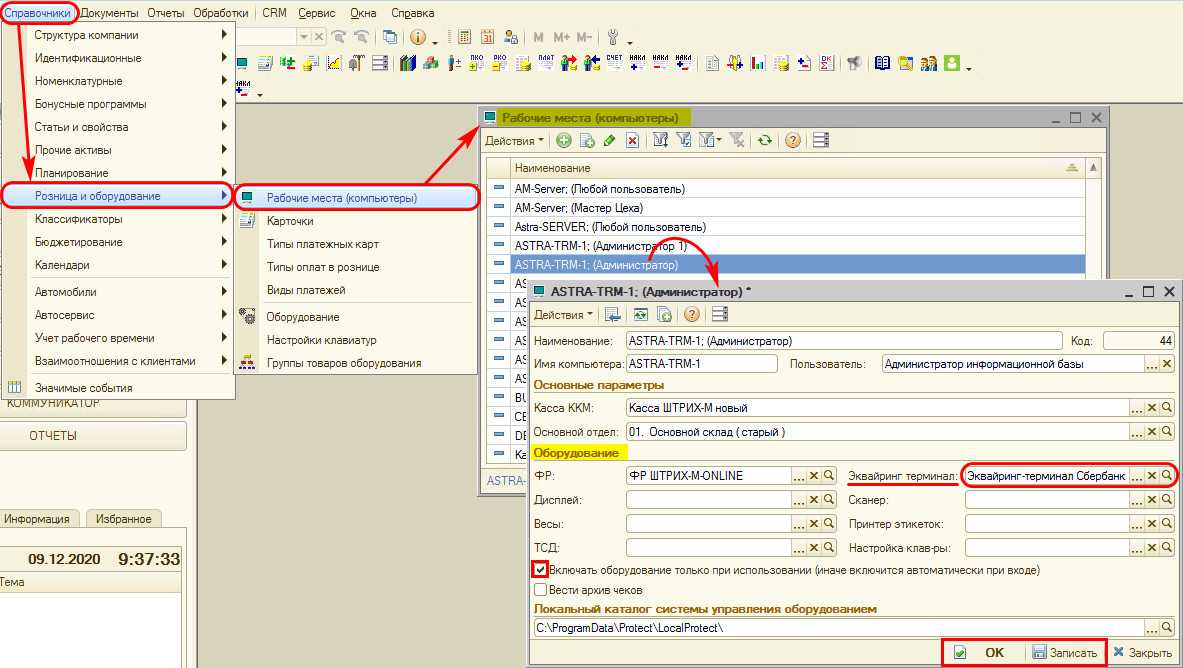Click the red mark-for-deletion icon in list toolbar
The image size is (1183, 668).
point(632,141)
